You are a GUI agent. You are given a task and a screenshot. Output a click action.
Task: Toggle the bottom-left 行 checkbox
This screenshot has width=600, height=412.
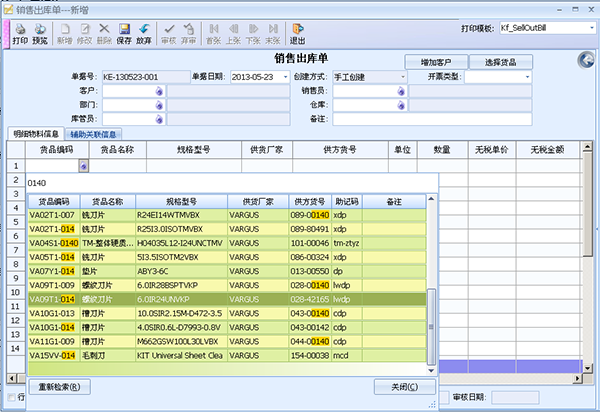[x=11, y=397]
